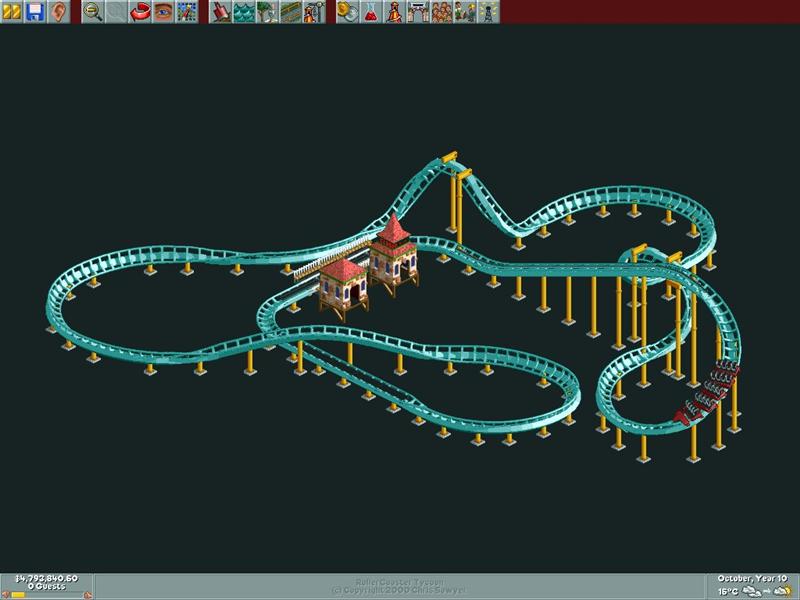The height and width of the screenshot is (600, 800).
Task: Open research via the red flask
Action: coord(371,12)
